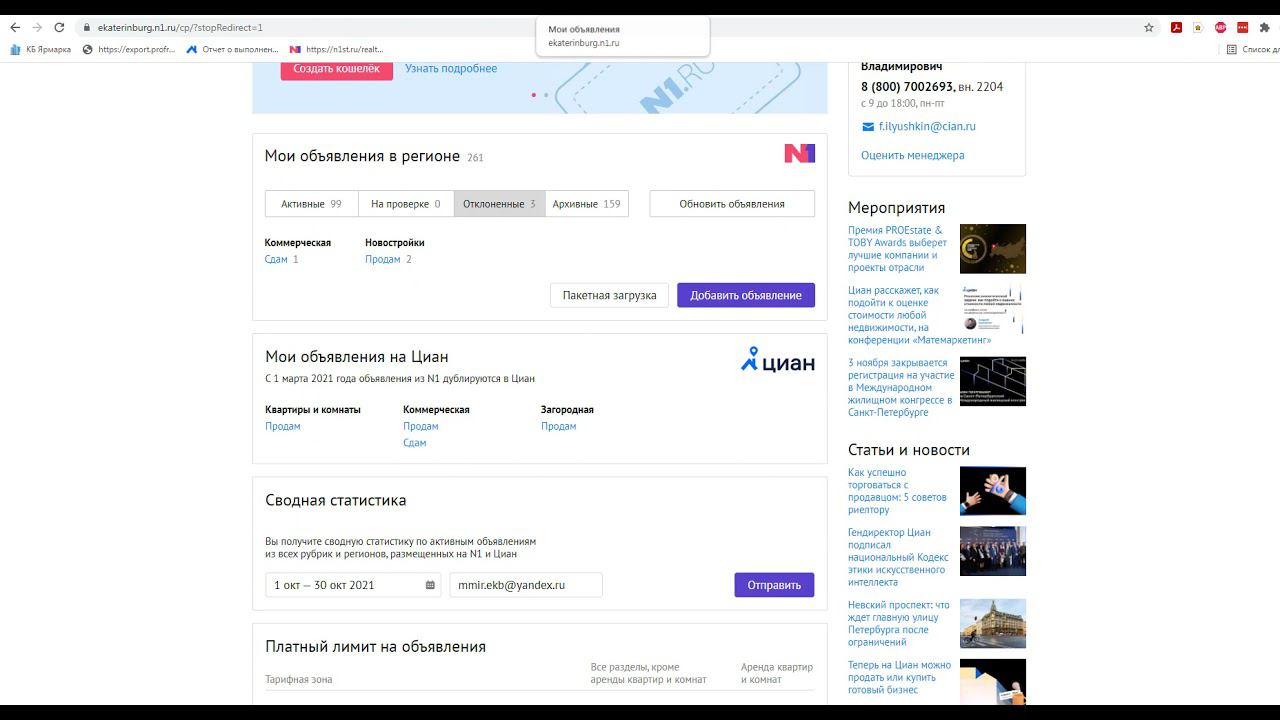
Task: Click Добавить объявление button
Action: [746, 295]
